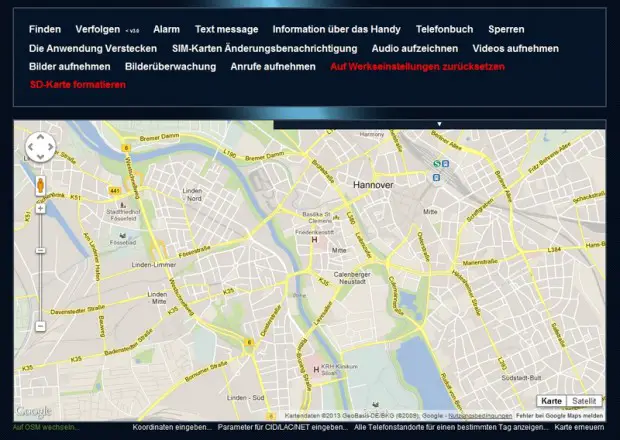
Task: Open SIM-Karten Änderungsbenachrichtigung
Action: (x=265, y=49)
